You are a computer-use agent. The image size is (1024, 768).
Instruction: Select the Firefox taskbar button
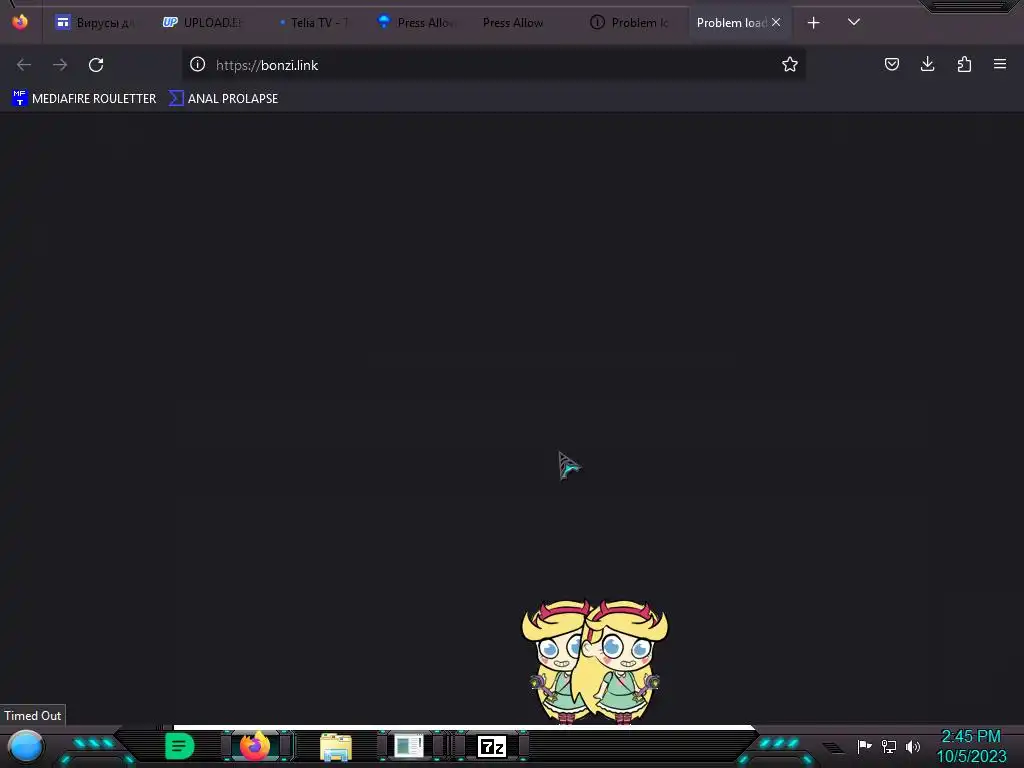click(x=255, y=746)
